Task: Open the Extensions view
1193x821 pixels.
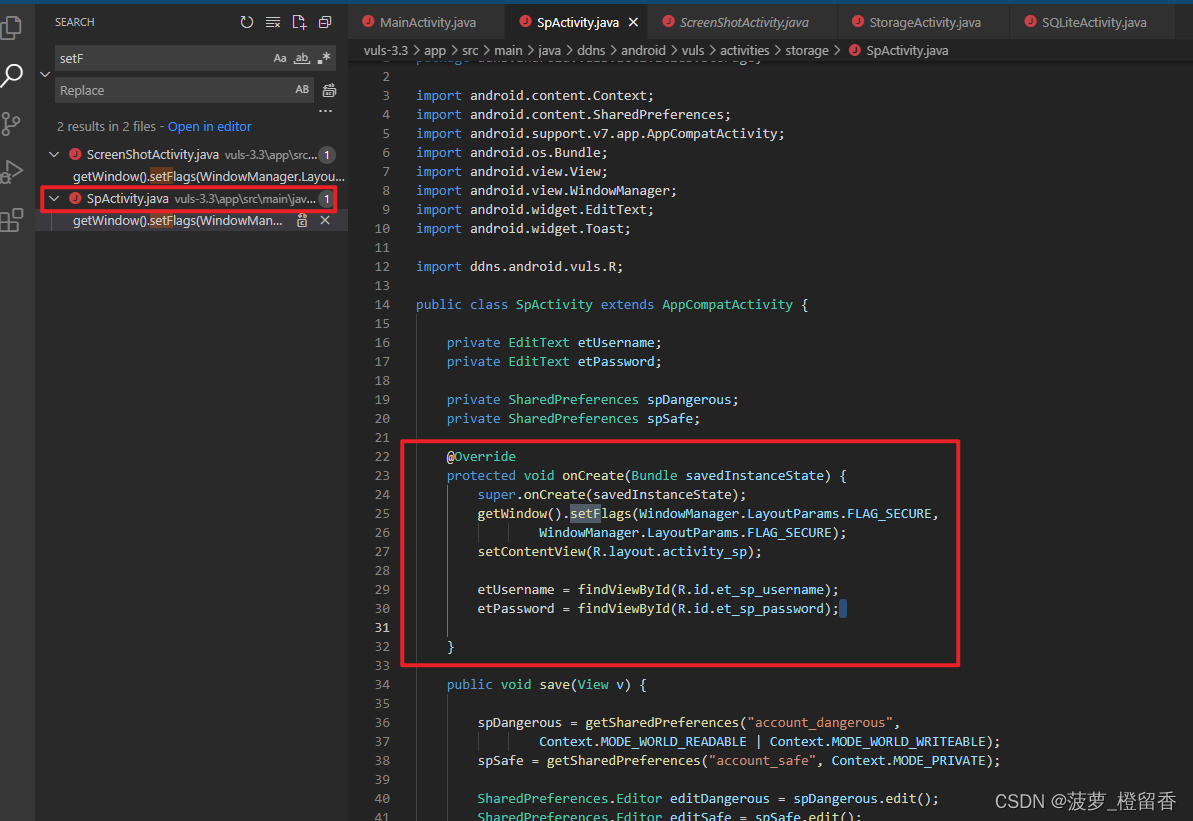Action: [11, 221]
